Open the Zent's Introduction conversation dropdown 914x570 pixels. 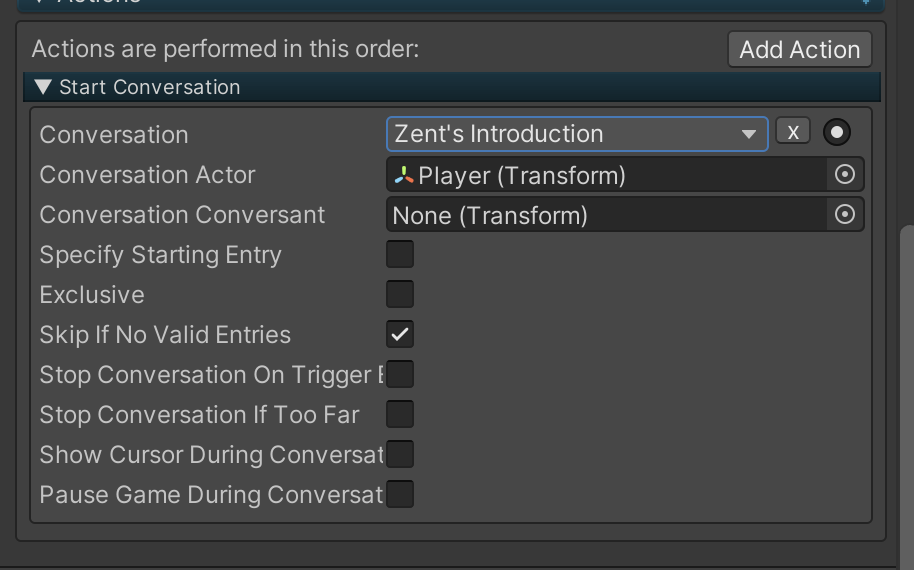(x=577, y=134)
